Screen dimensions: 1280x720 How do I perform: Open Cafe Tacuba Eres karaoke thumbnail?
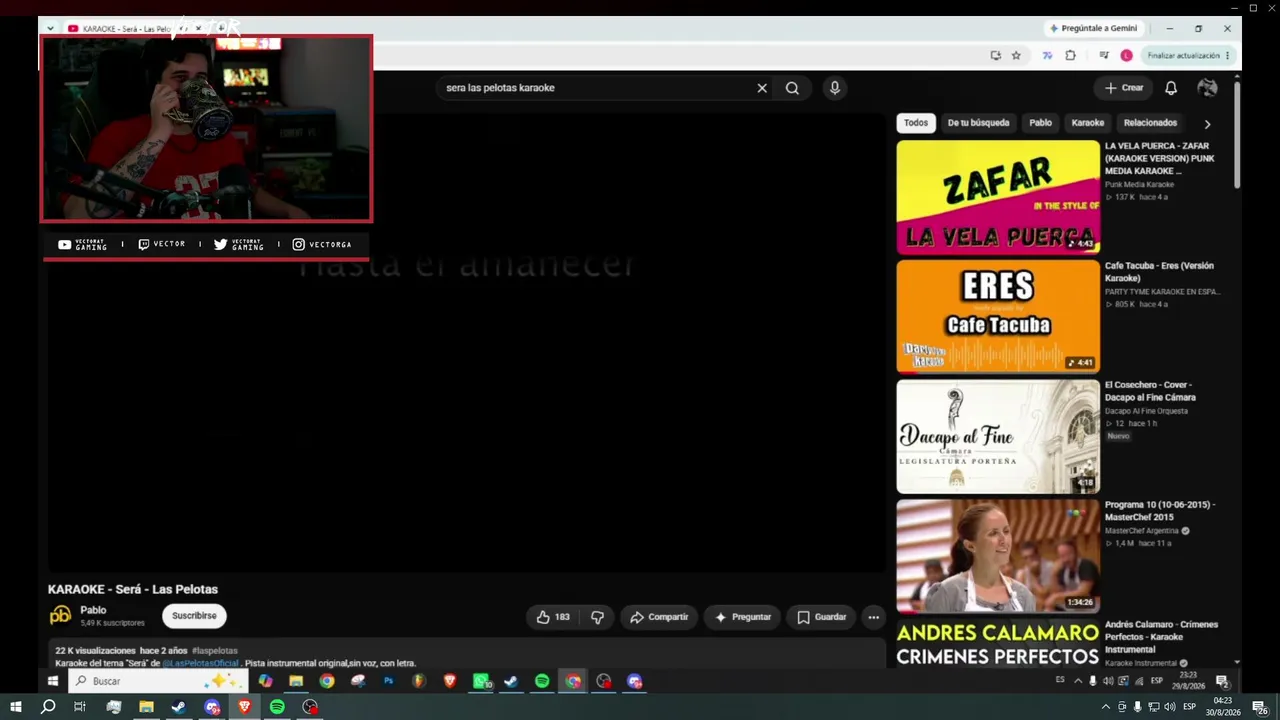click(998, 317)
